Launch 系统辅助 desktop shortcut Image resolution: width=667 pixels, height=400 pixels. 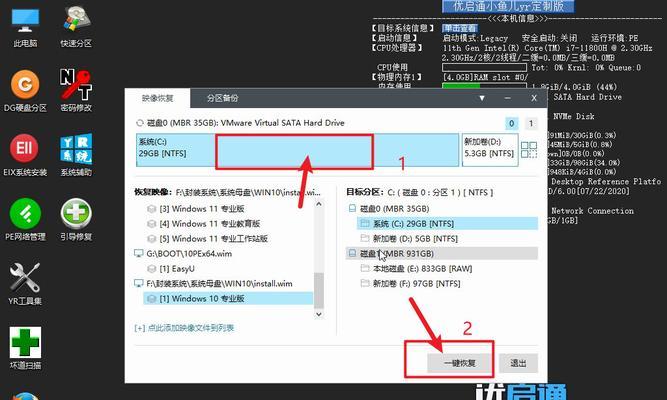(76, 156)
